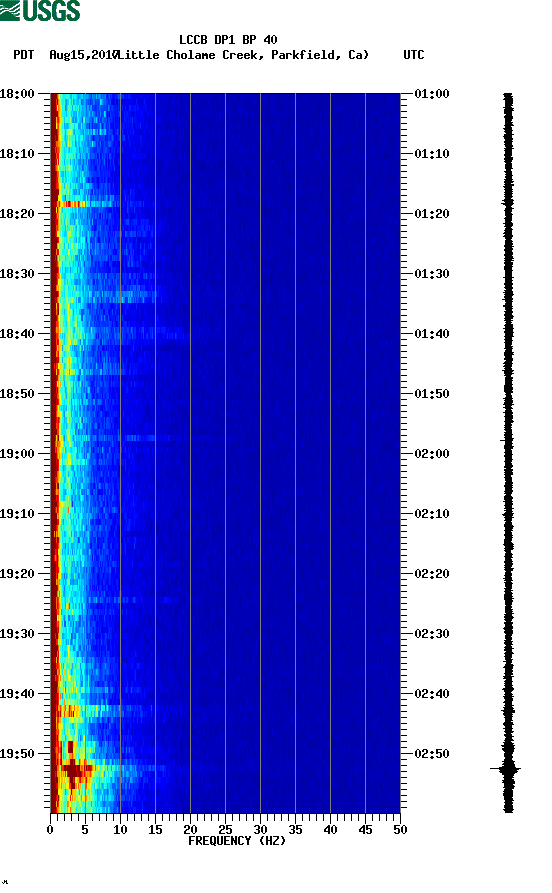Click the 10 Hz frequency tick label
This screenshot has height=893, width=552.
(120, 830)
